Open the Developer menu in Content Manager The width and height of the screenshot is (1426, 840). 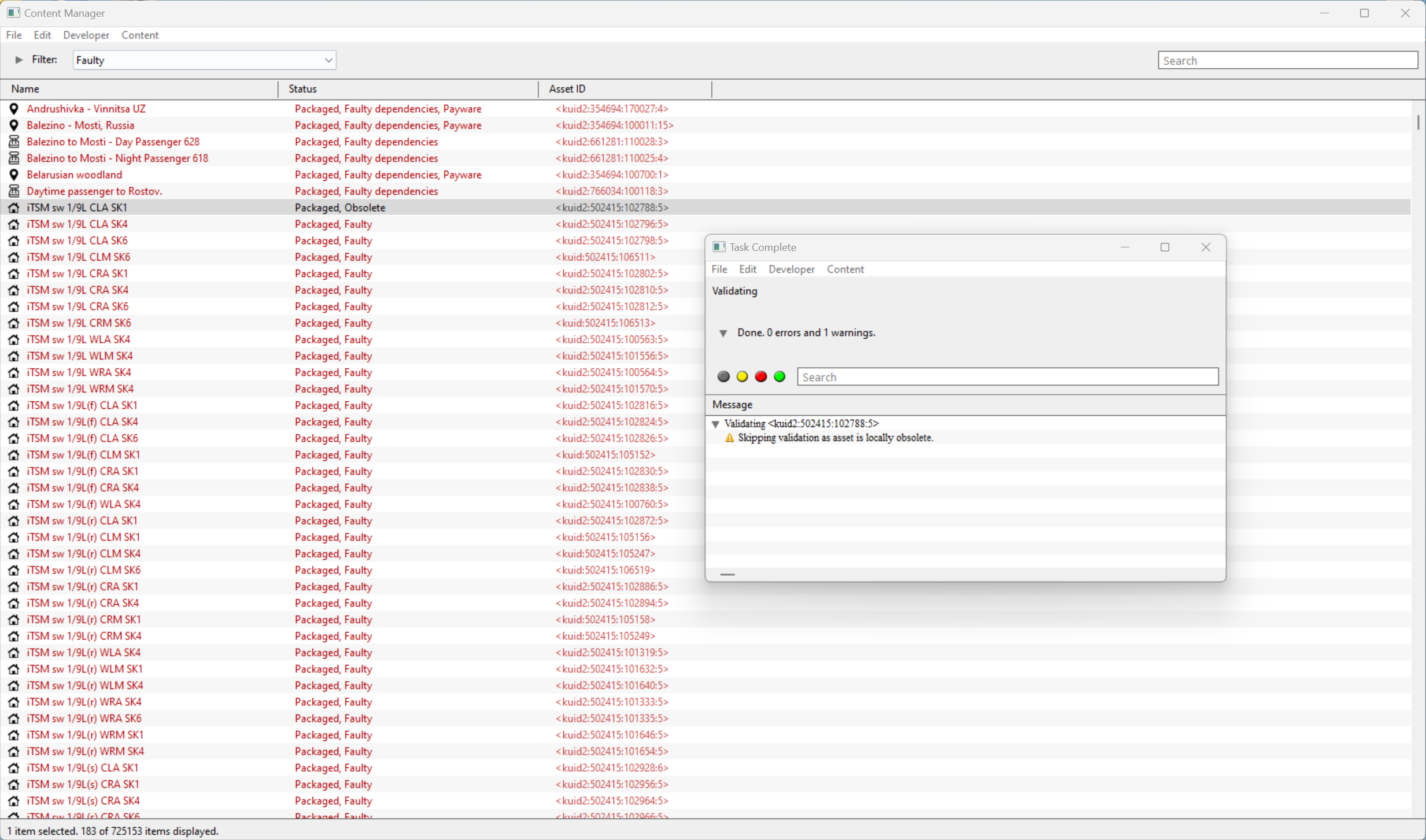point(86,35)
